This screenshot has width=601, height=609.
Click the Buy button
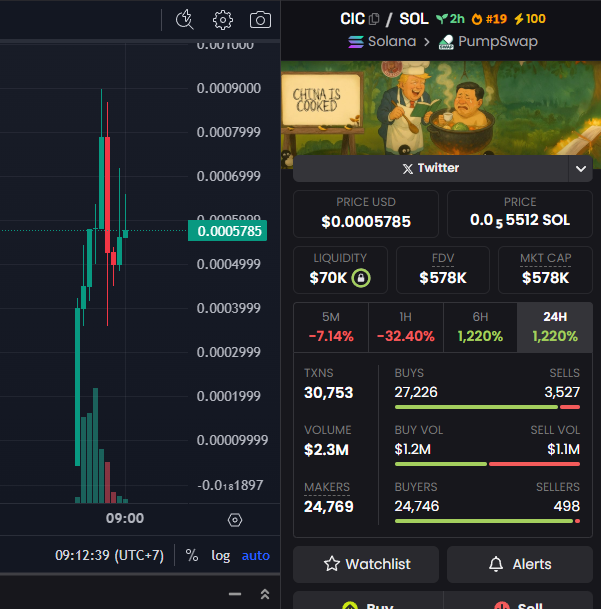pos(368,600)
